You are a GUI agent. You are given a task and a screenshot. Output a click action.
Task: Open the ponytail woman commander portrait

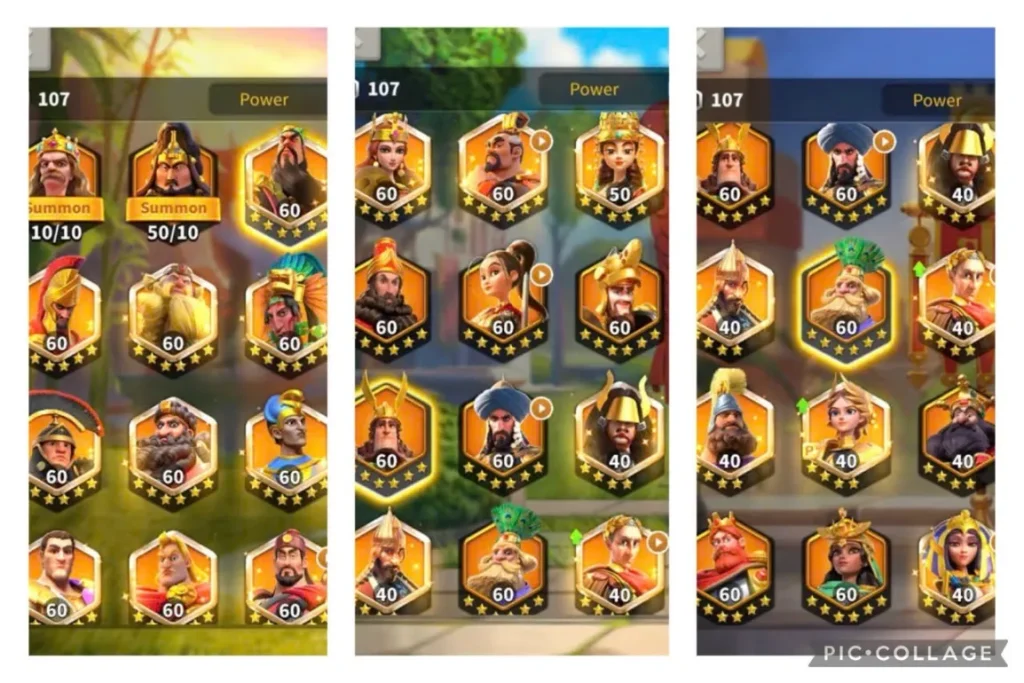click(x=503, y=299)
